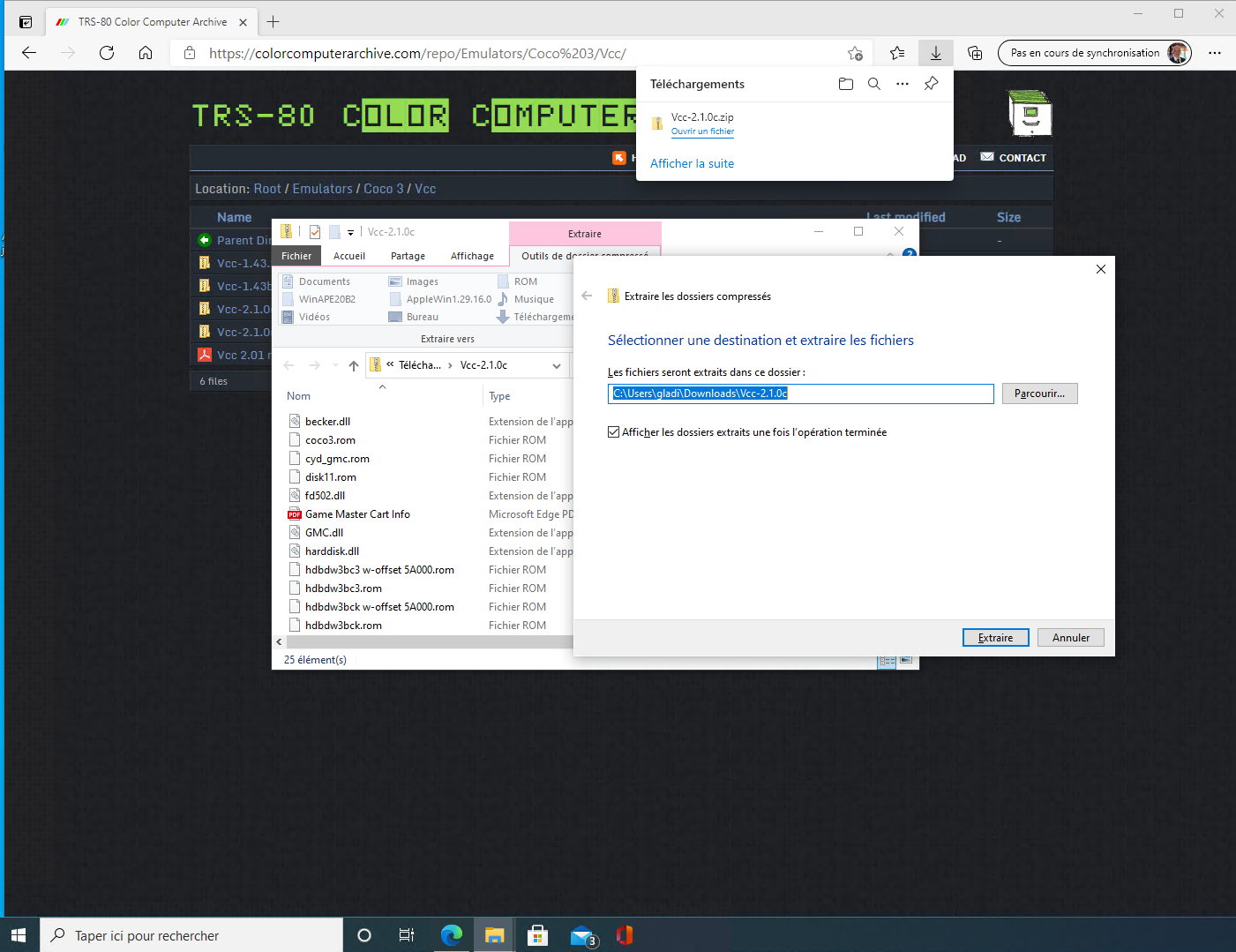Image resolution: width=1236 pixels, height=952 pixels.
Task: Open downloads folder icon in Téléchargements panel
Action: (845, 84)
